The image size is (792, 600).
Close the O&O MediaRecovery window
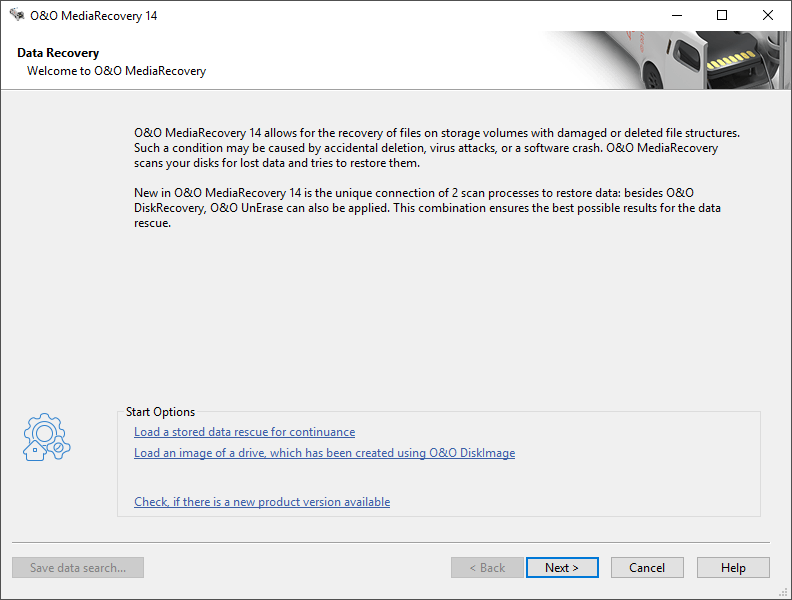pos(768,15)
